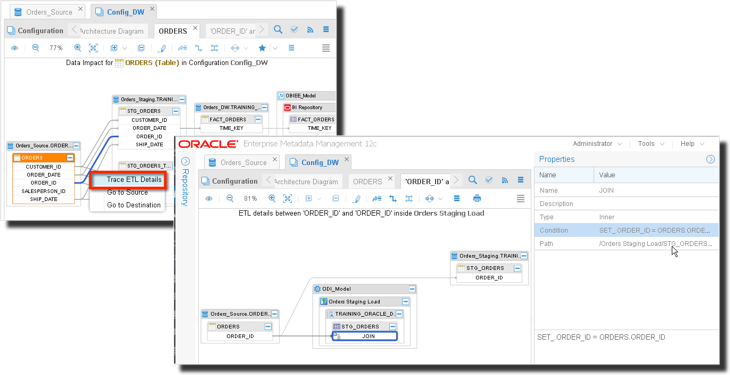Fit ETL diagram to content in front window

pos(288,198)
